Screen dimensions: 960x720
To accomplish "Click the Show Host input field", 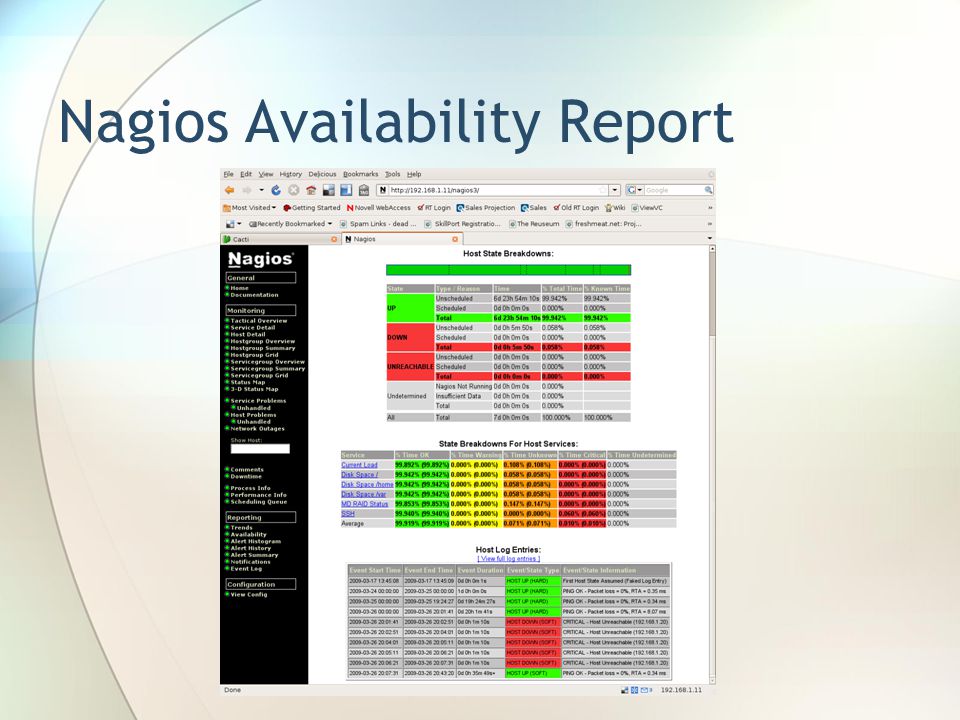I will click(x=260, y=449).
